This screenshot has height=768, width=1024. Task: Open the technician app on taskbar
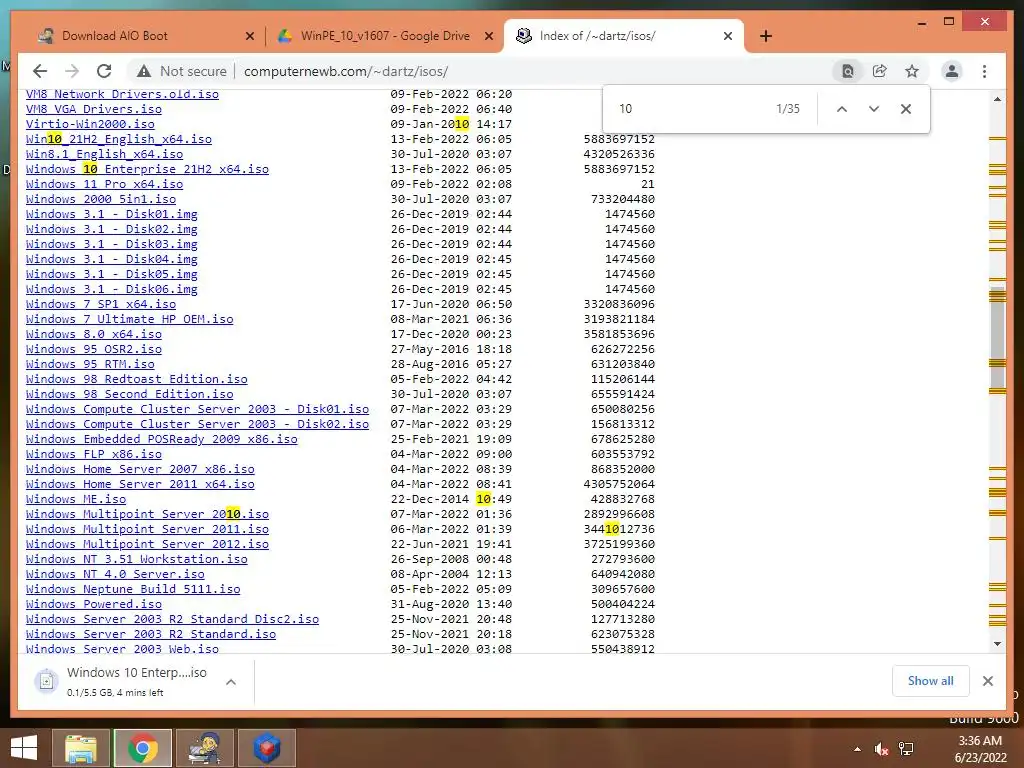pyautogui.click(x=204, y=748)
